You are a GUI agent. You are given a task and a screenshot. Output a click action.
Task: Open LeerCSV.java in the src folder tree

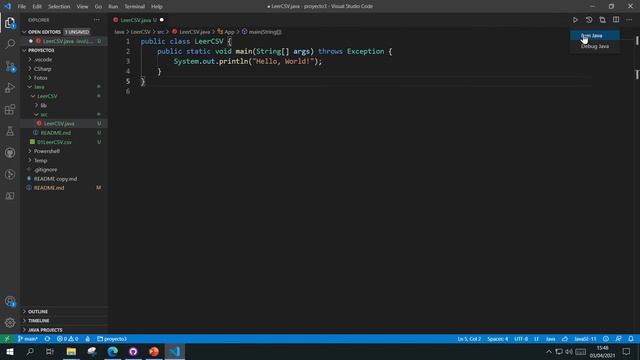click(x=59, y=124)
